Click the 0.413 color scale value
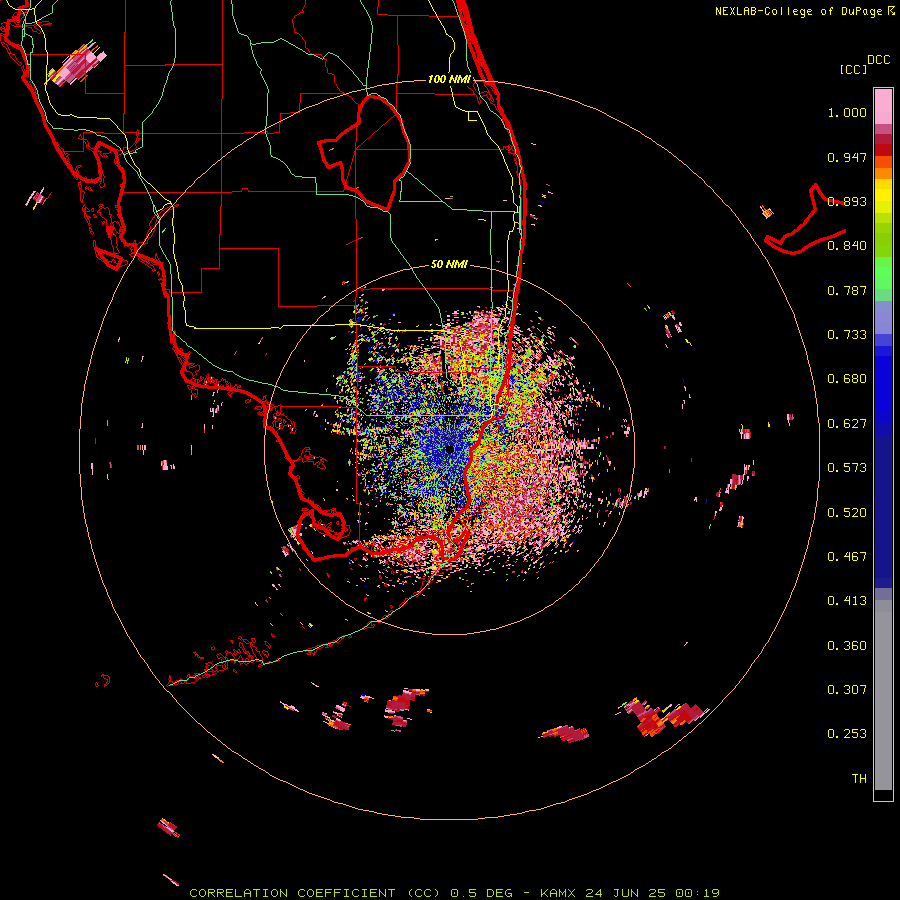900x900 pixels. coord(847,601)
